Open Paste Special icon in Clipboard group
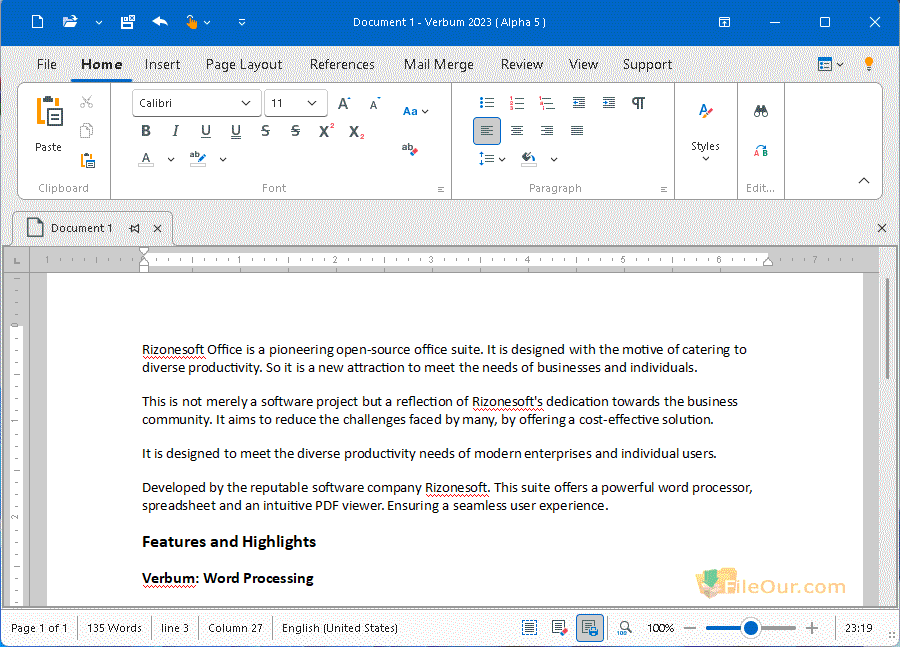900x647 pixels. point(88,160)
